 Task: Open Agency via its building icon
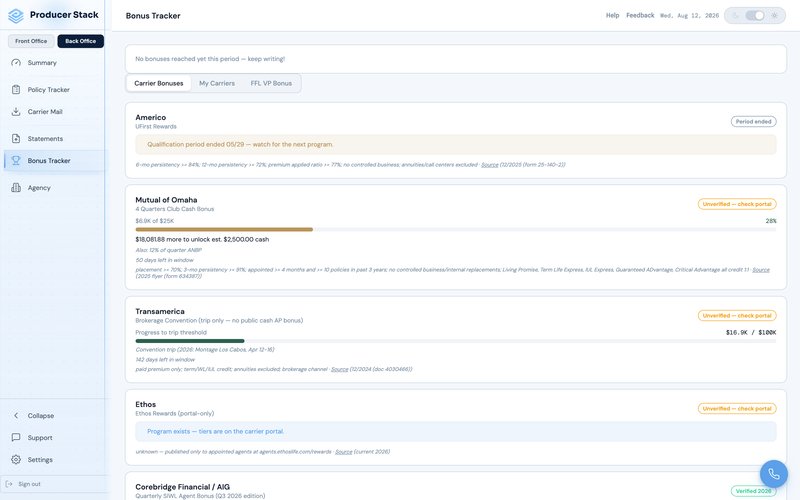click(16, 187)
